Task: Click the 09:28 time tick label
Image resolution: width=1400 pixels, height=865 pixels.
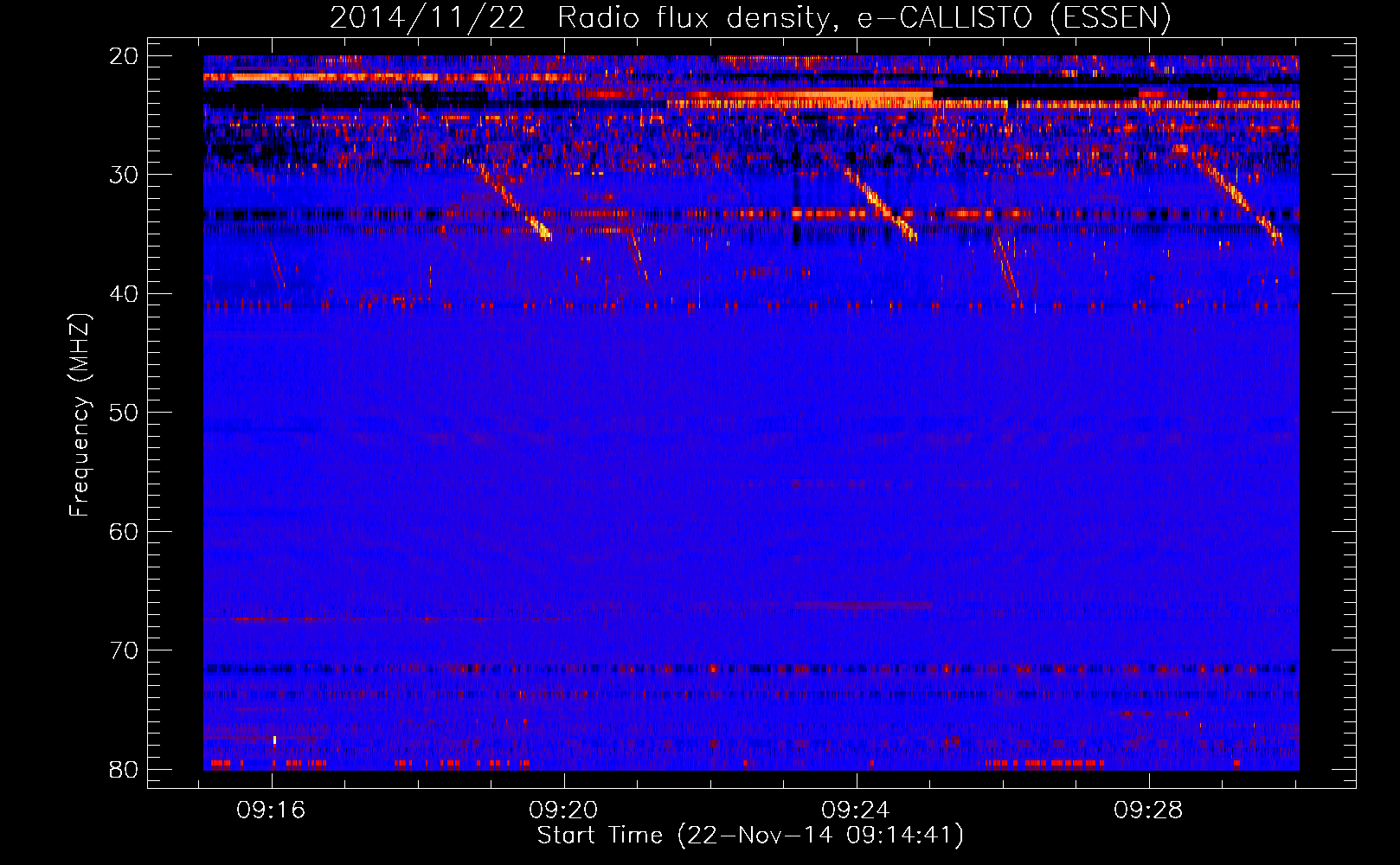Action: [x=1148, y=811]
